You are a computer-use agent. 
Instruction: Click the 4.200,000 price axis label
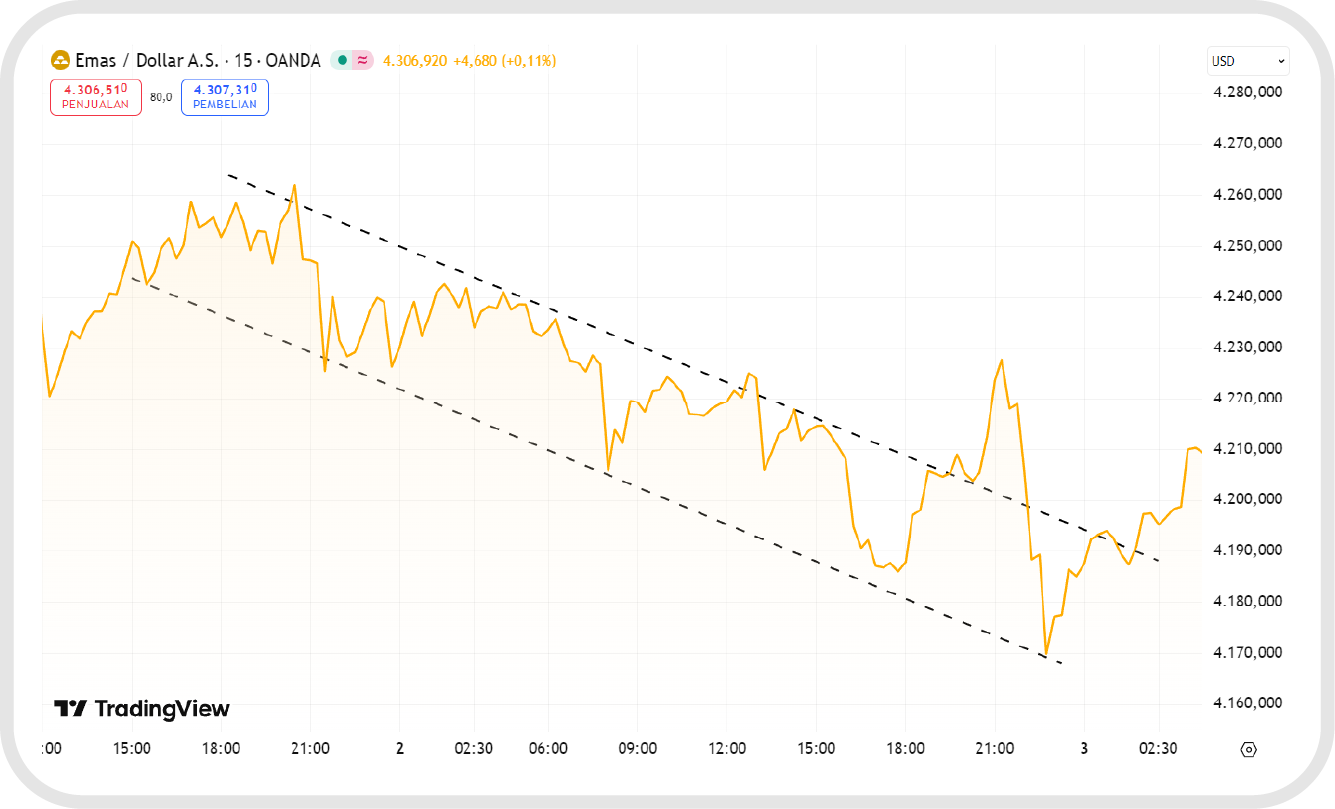[x=1247, y=499]
